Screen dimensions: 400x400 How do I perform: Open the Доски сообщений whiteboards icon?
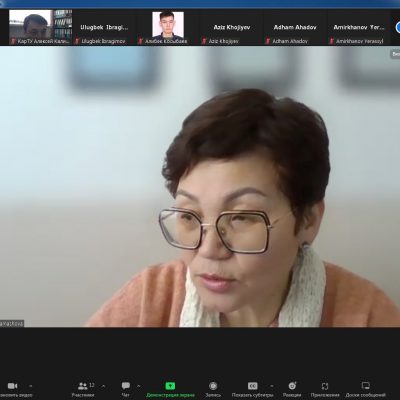(x=366, y=389)
